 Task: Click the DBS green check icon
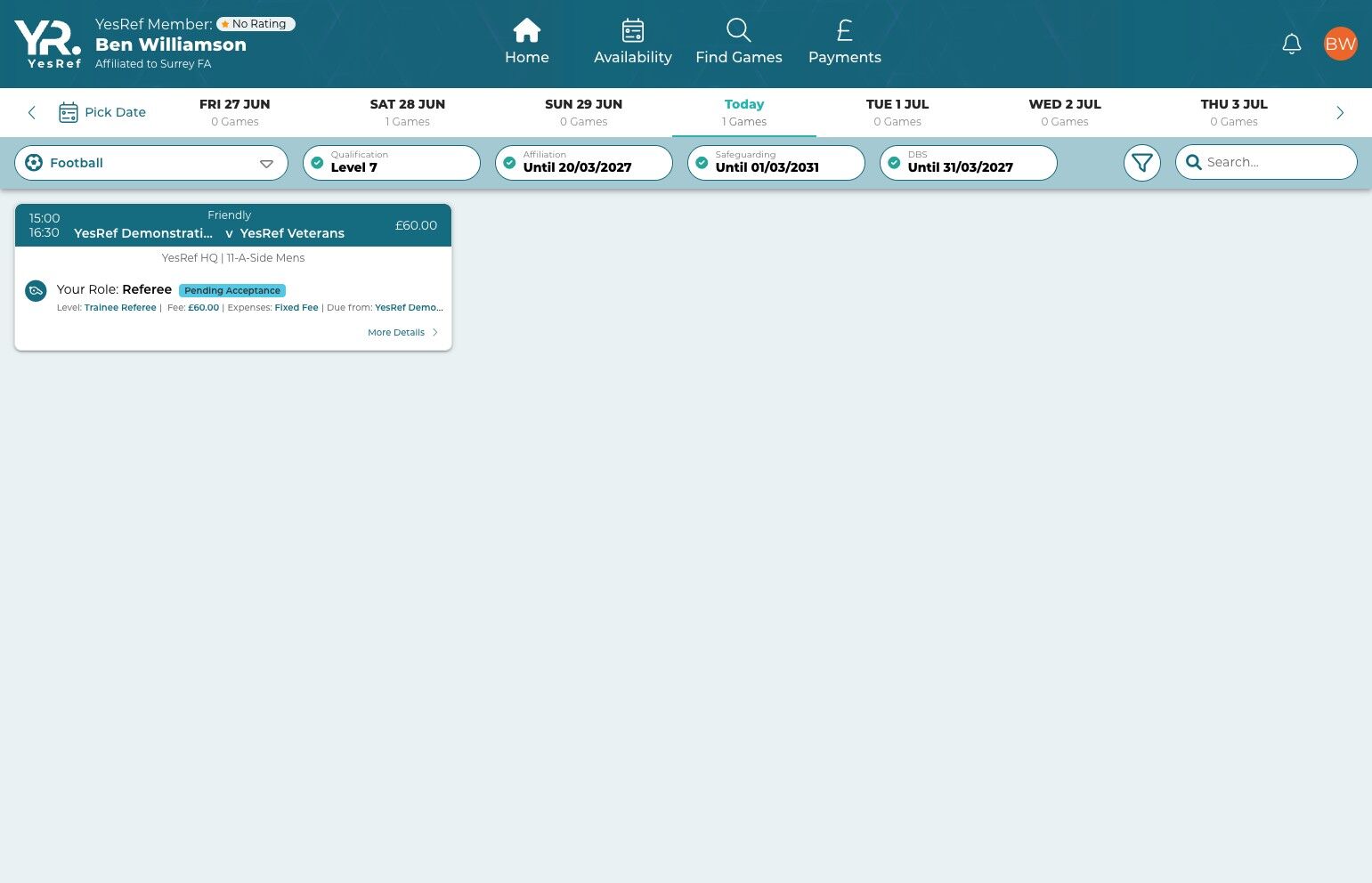(x=894, y=163)
